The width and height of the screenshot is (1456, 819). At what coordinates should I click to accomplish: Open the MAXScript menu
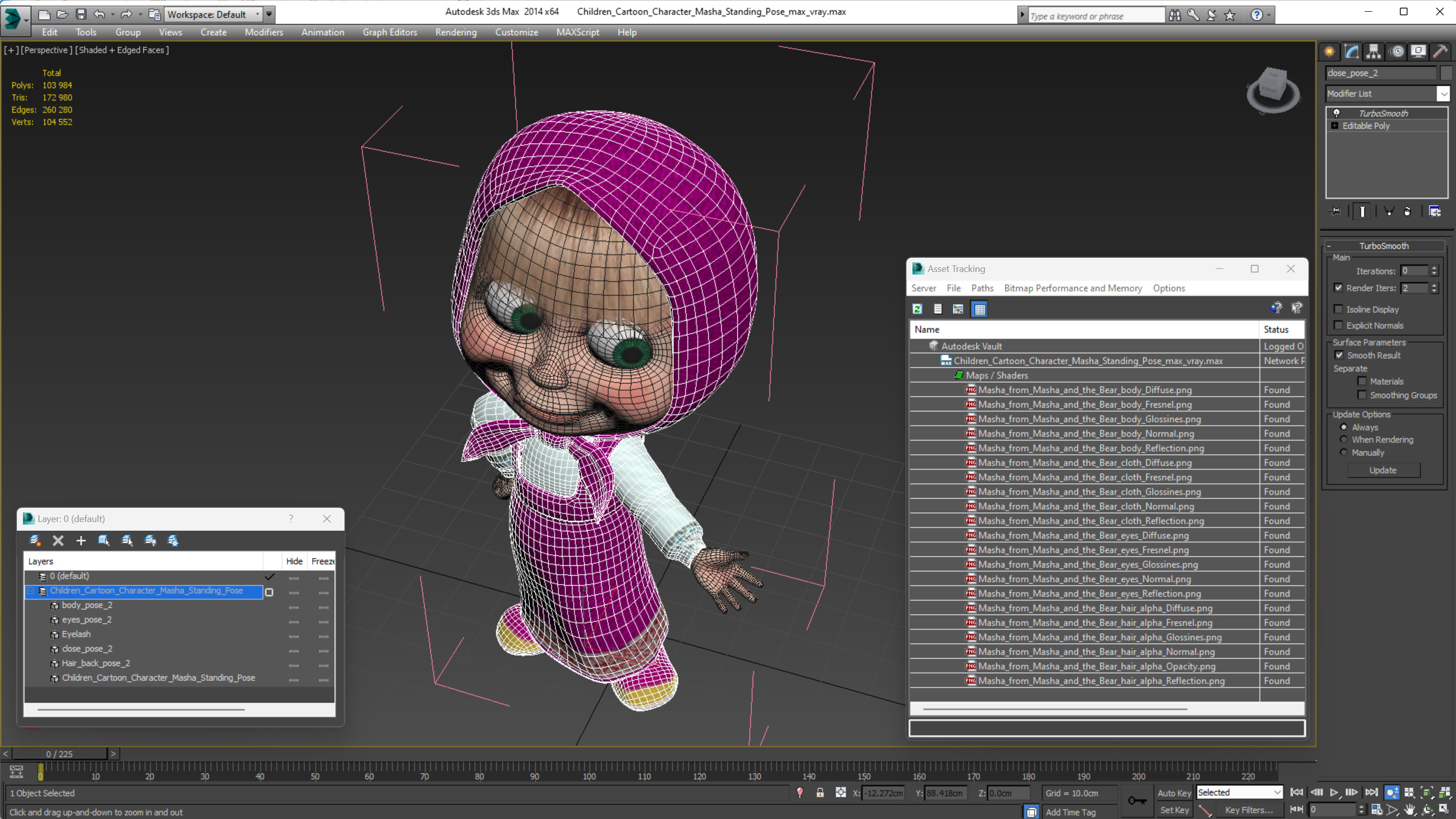577,32
